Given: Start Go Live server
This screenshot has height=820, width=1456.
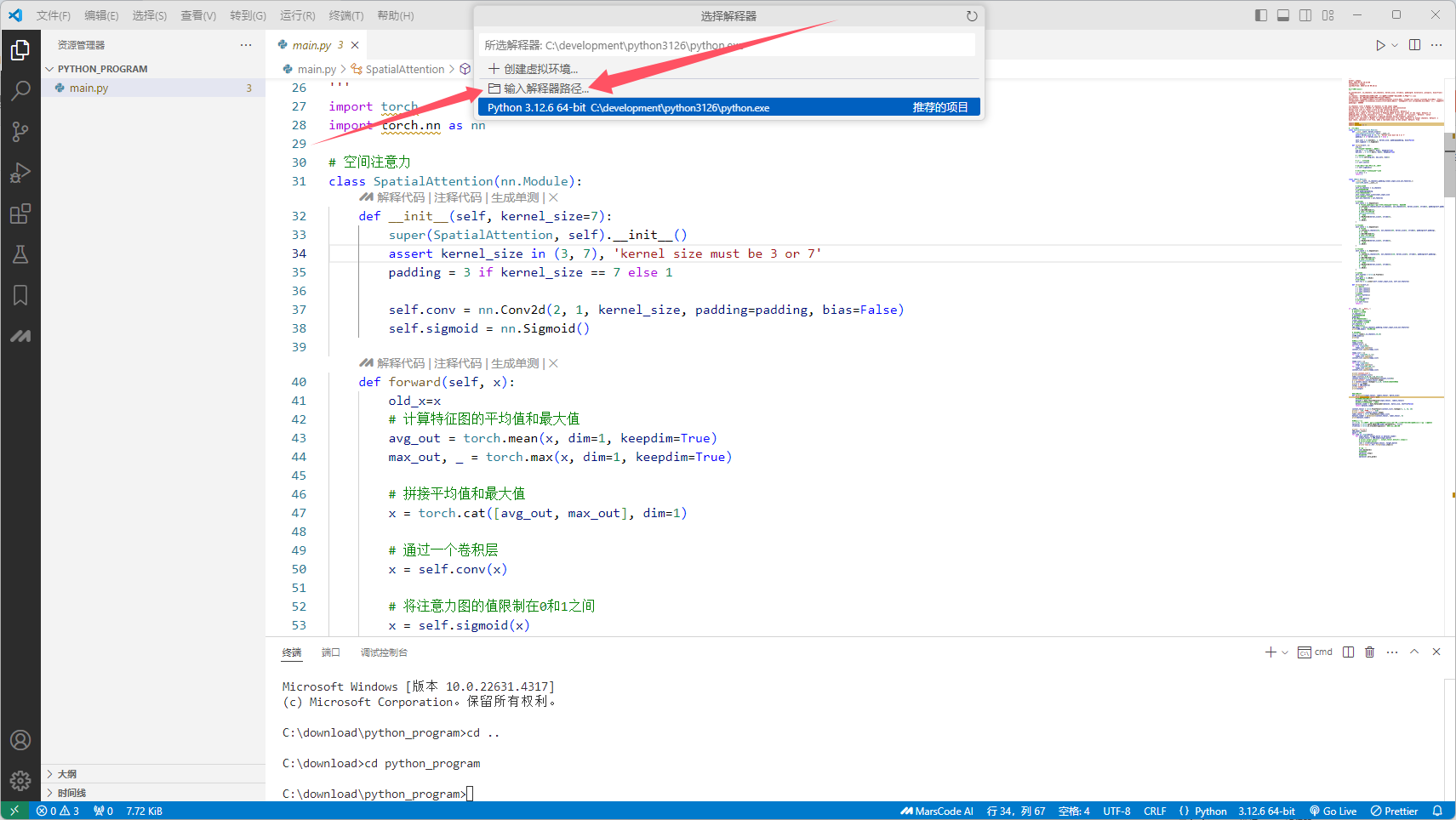Looking at the screenshot, I should pos(1333,811).
